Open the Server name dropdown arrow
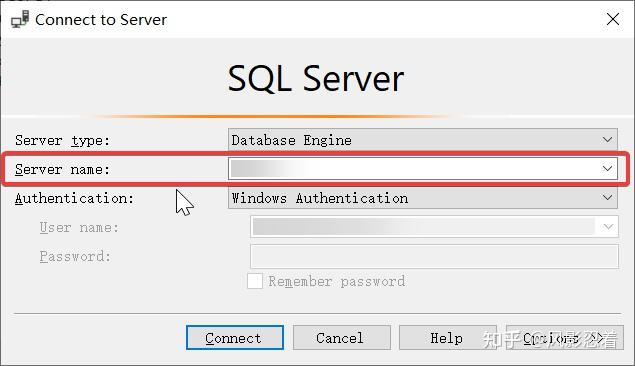The width and height of the screenshot is (635, 366). click(x=607, y=168)
